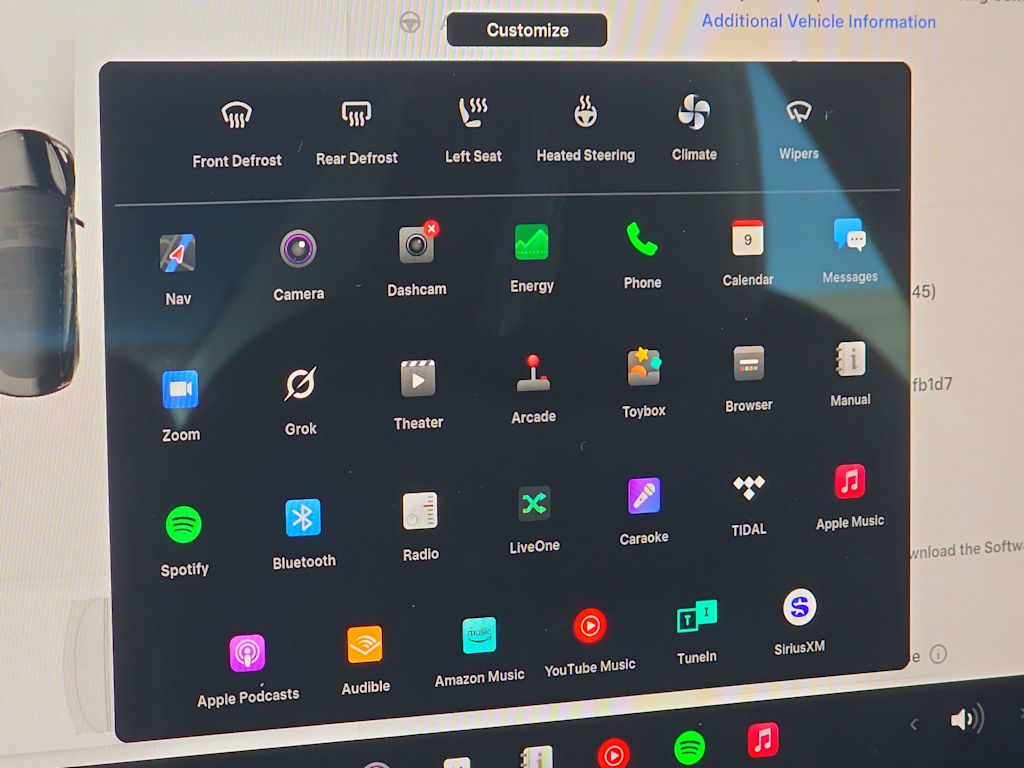Launch the Arcade app

(533, 374)
